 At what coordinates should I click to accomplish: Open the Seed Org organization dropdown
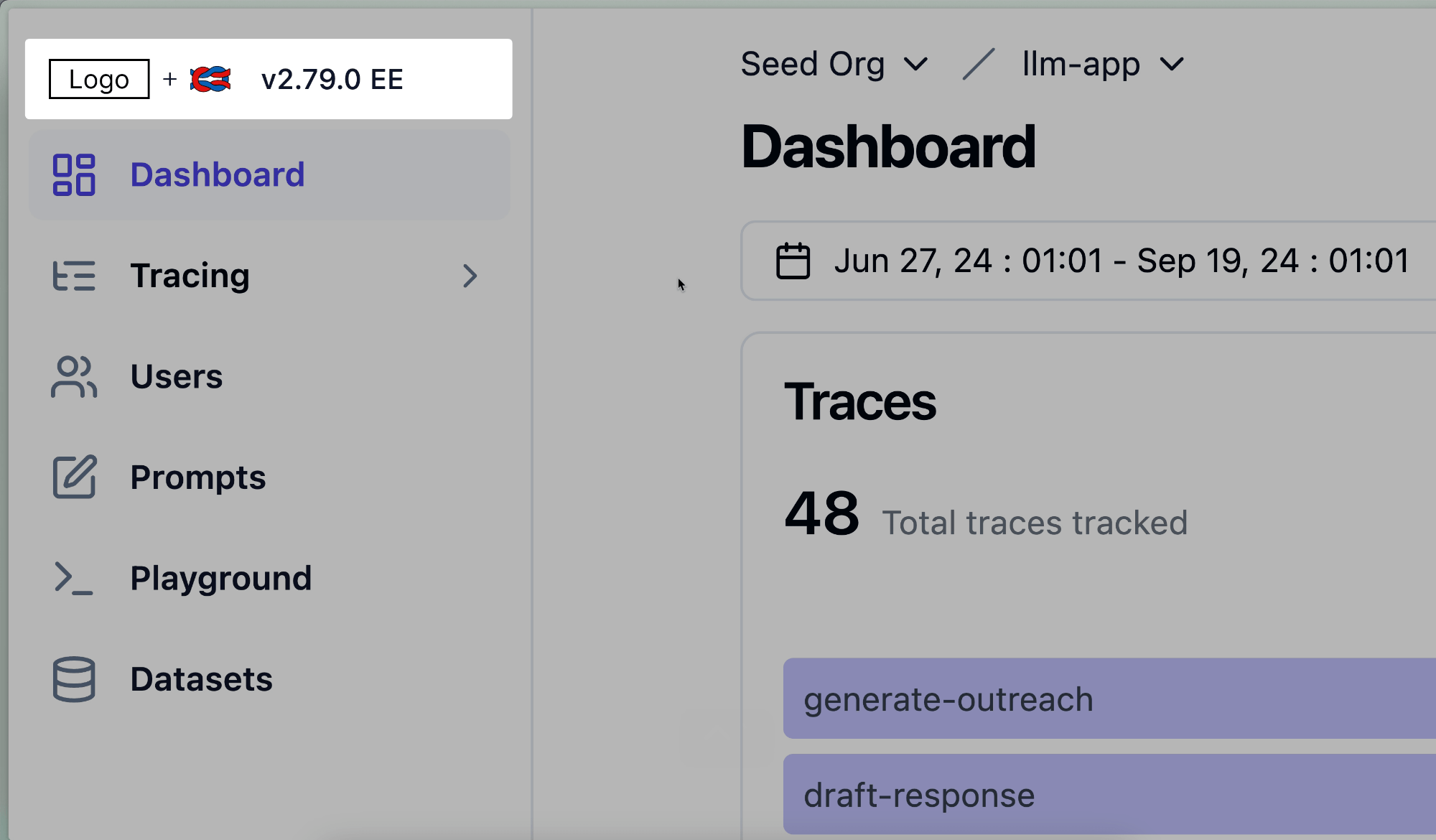coord(834,65)
